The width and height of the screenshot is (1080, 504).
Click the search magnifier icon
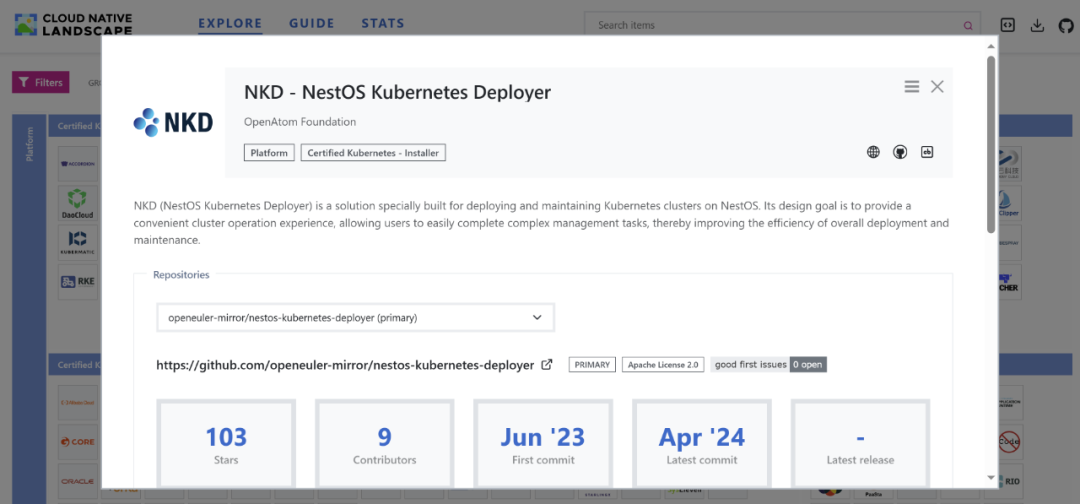[x=967, y=26]
